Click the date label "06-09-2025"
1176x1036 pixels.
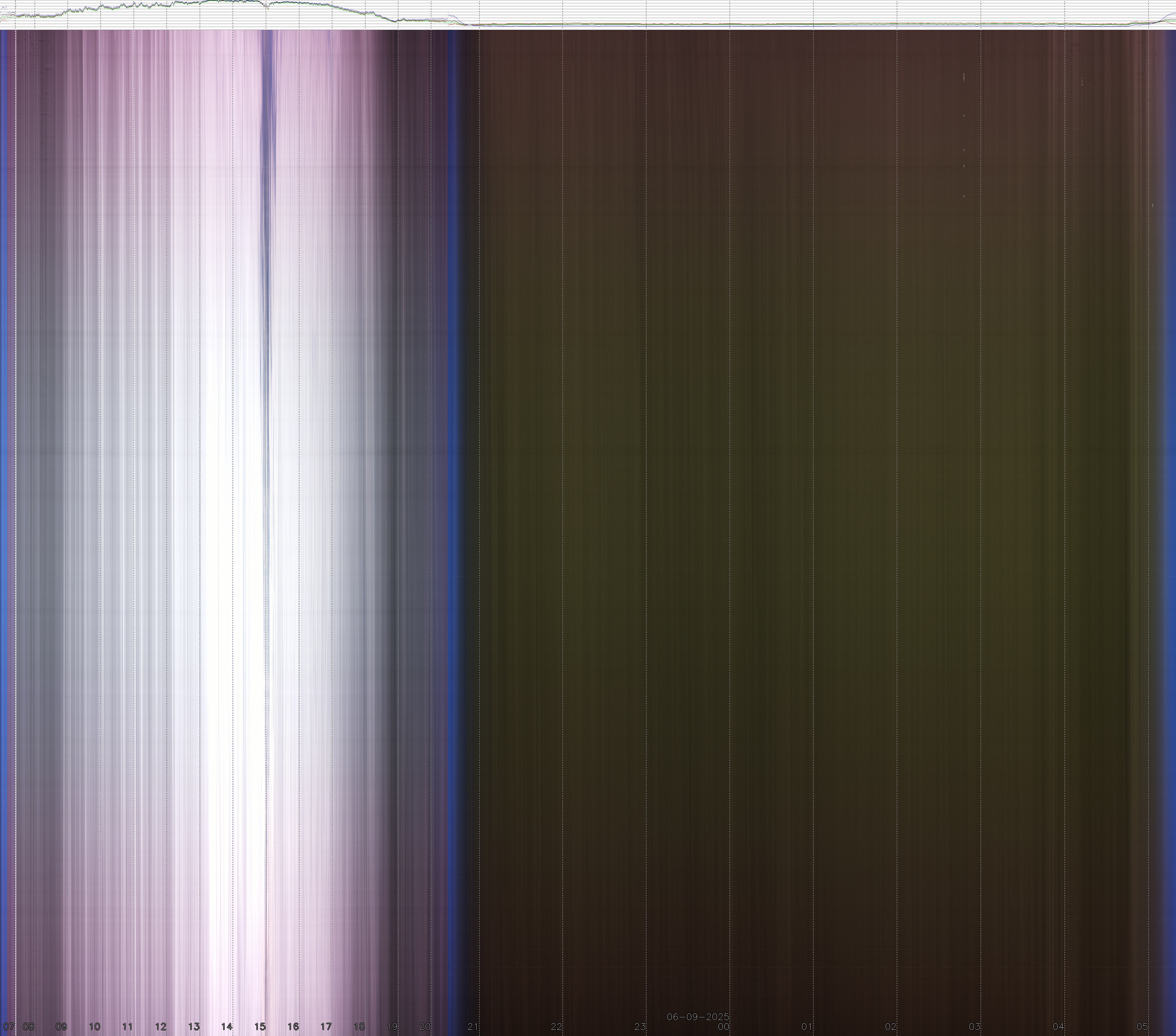(698, 1016)
